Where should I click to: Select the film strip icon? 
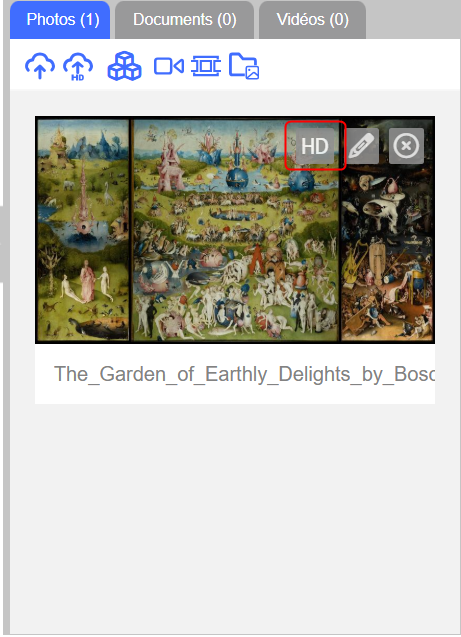206,66
